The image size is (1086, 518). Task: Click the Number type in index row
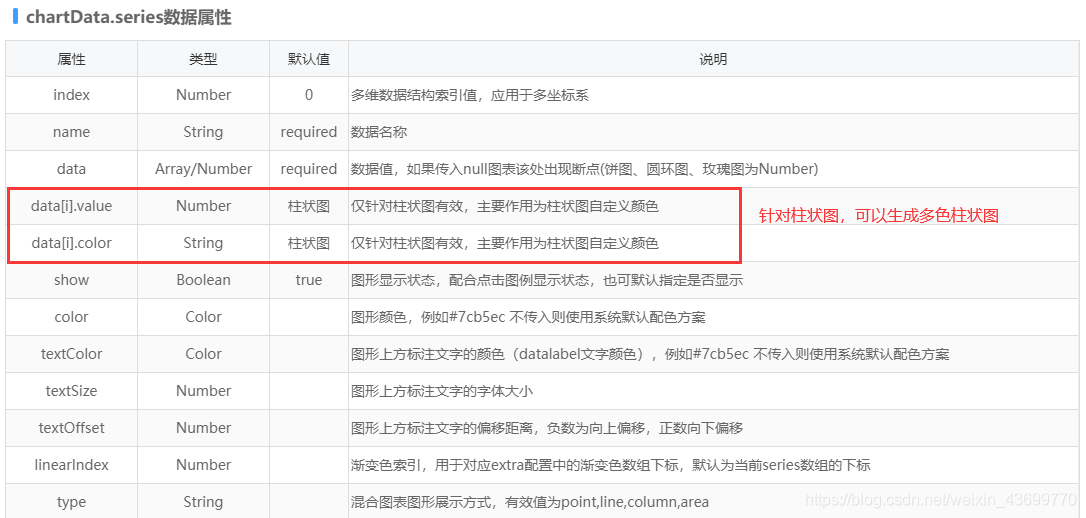coord(203,95)
